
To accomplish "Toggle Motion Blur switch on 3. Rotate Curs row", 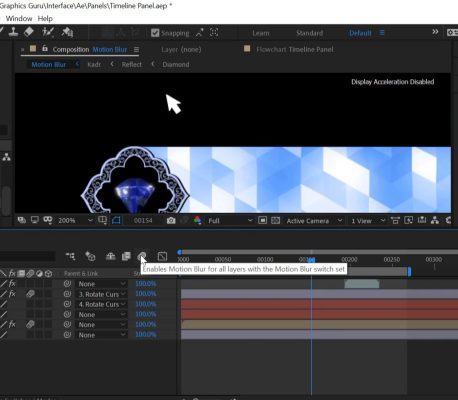I will coord(30,294).
